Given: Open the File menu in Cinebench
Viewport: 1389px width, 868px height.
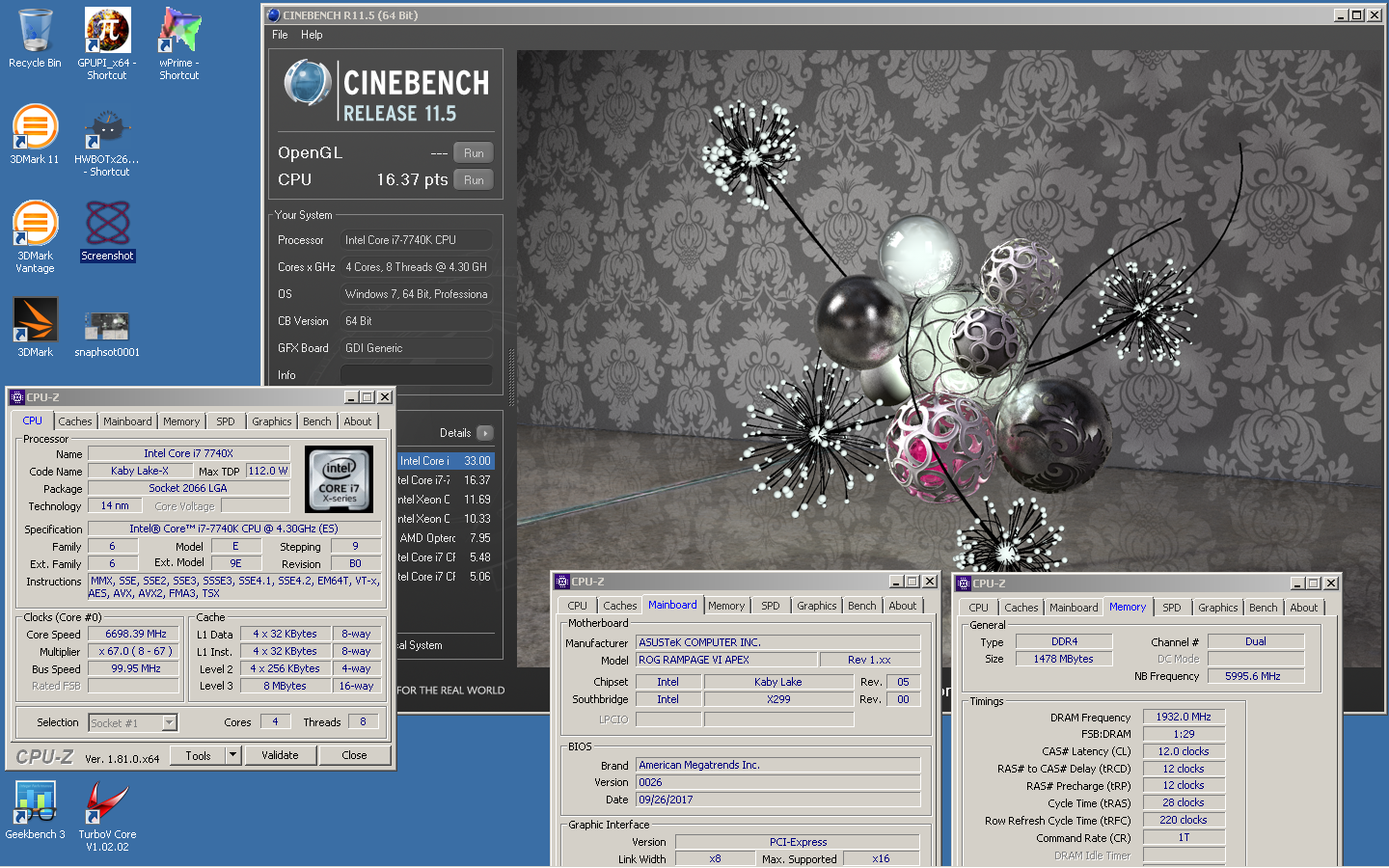Looking at the screenshot, I should click(x=280, y=35).
